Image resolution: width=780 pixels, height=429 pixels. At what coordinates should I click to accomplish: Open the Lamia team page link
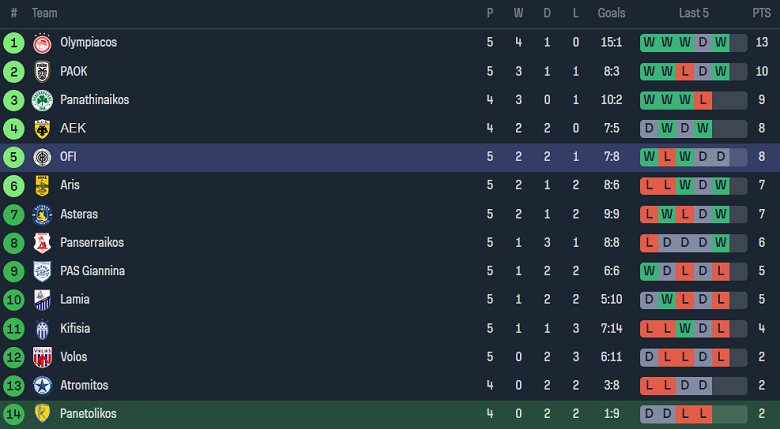pyautogui.click(x=75, y=299)
